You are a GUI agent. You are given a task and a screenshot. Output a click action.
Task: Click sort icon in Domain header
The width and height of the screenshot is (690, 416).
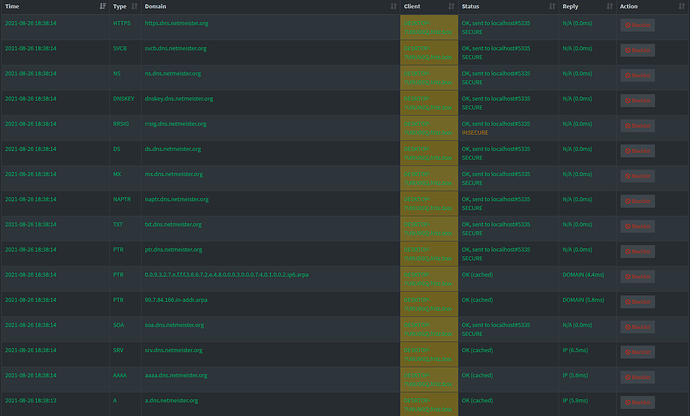(x=392, y=6)
